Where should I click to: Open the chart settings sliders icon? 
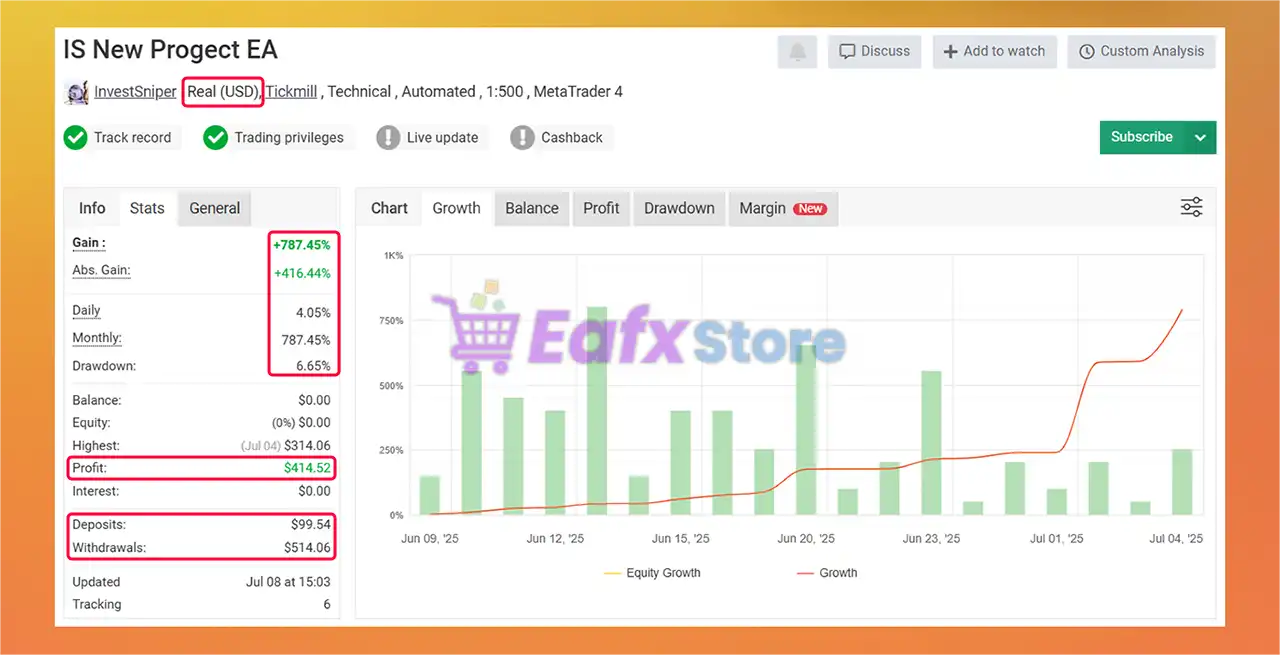pos(1191,208)
